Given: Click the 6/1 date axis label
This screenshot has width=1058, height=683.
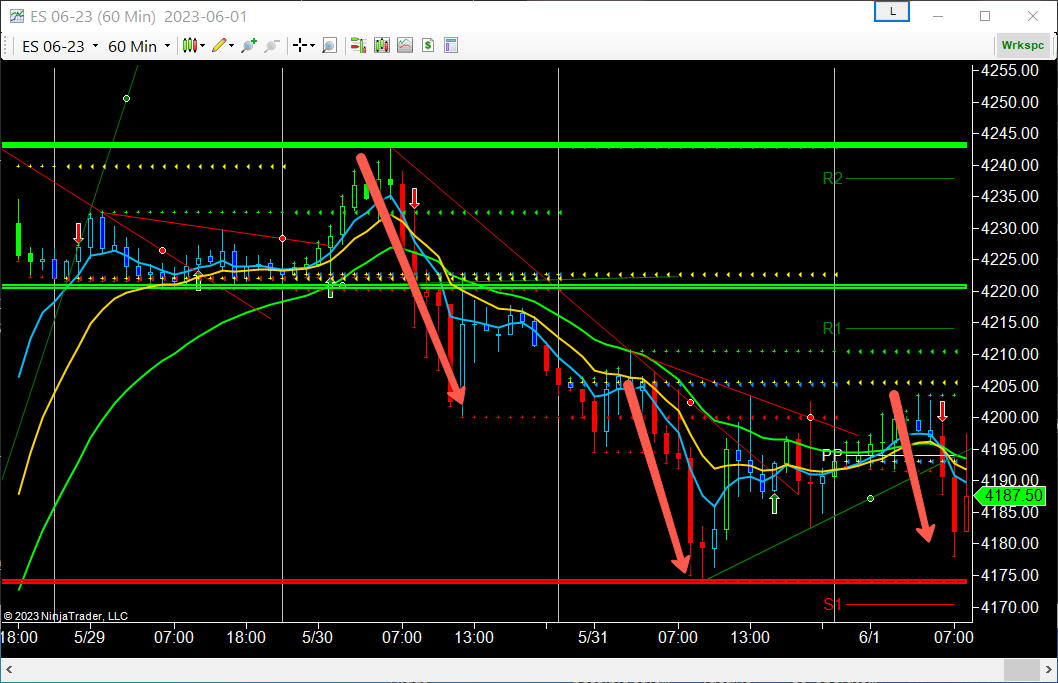Looking at the screenshot, I should [x=869, y=637].
